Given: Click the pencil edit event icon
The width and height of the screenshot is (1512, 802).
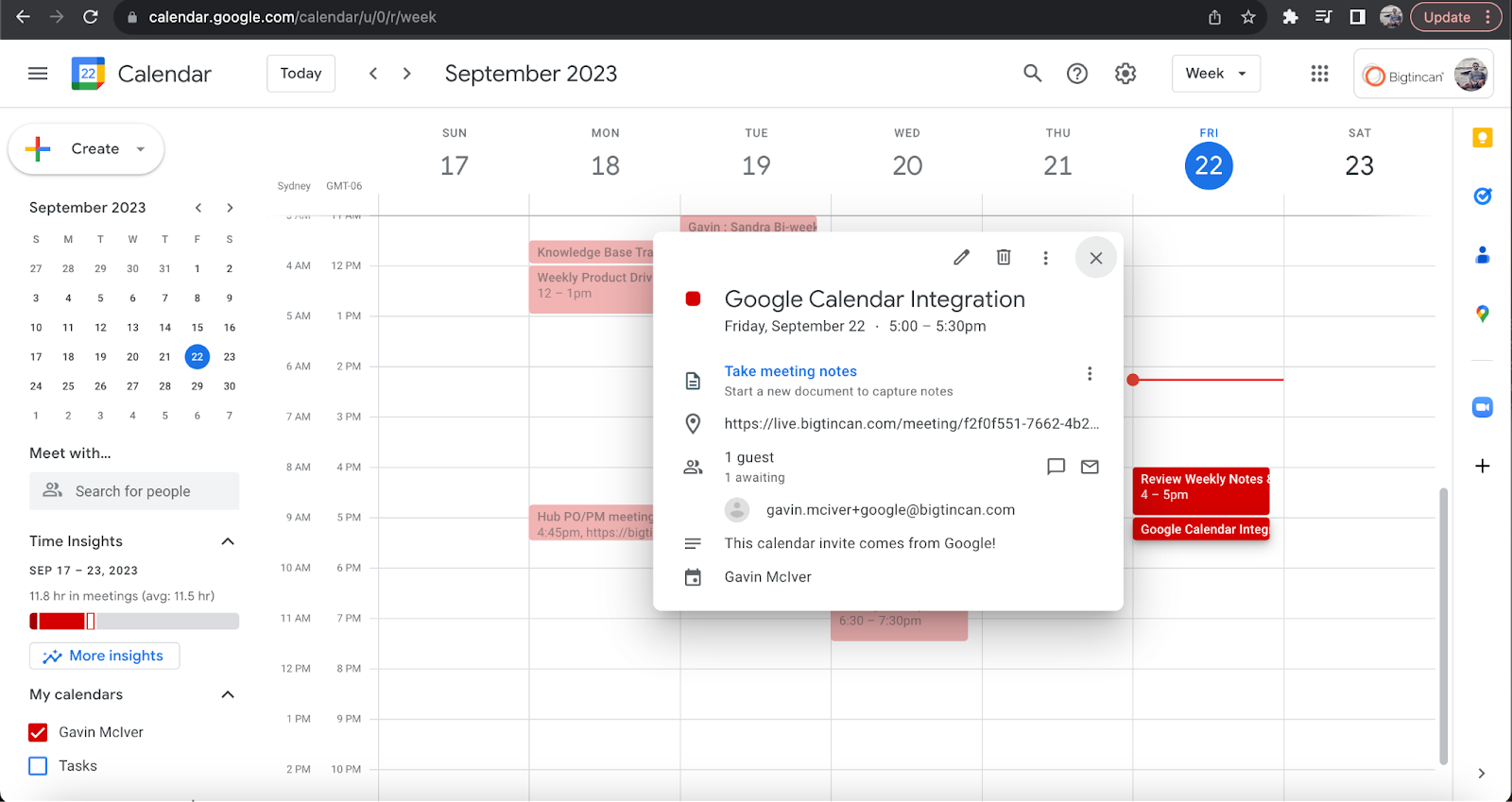Looking at the screenshot, I should pos(961,258).
